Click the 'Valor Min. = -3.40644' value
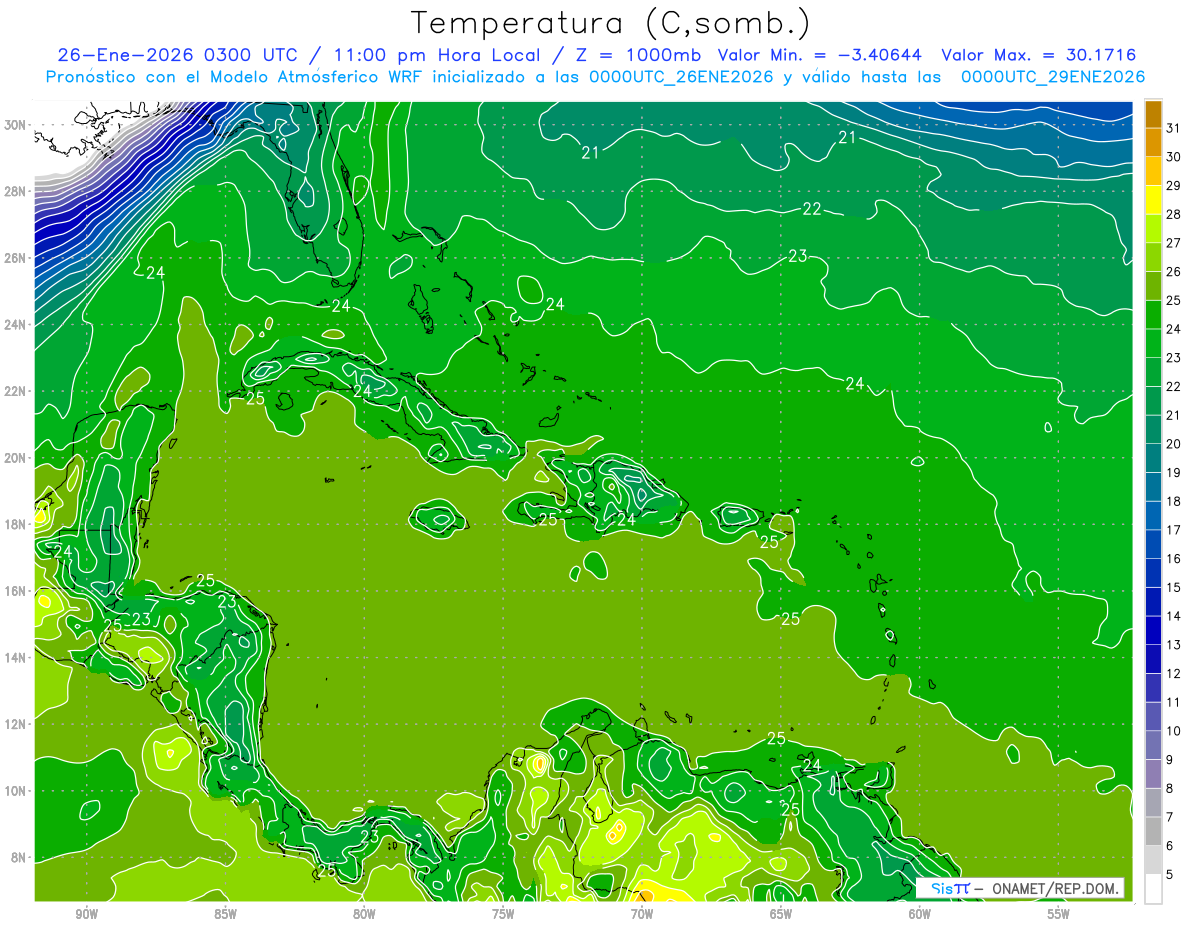 pos(820,55)
